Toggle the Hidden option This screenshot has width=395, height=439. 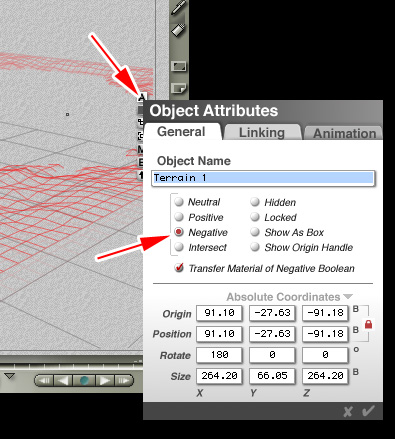click(x=255, y=202)
